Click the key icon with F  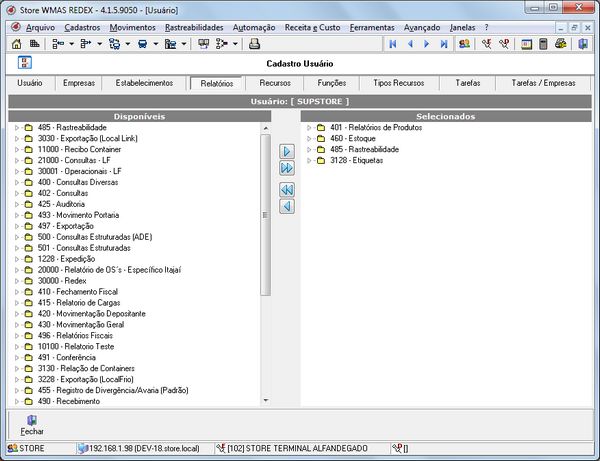coord(486,44)
